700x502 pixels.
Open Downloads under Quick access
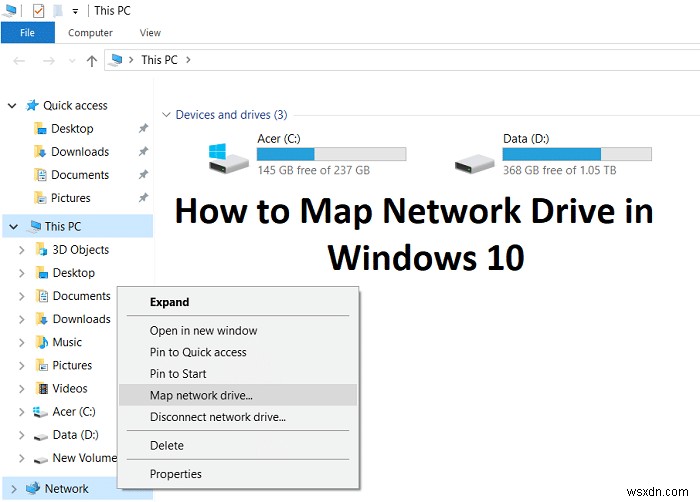click(x=80, y=152)
